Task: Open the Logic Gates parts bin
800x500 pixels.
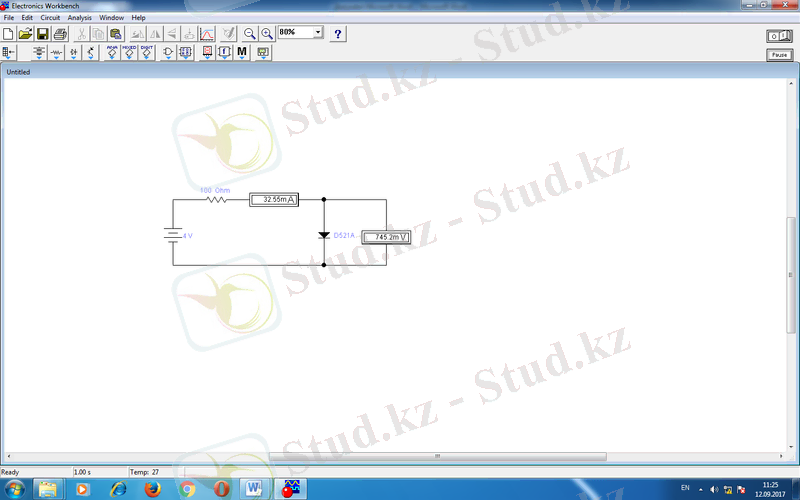Action: pos(168,52)
